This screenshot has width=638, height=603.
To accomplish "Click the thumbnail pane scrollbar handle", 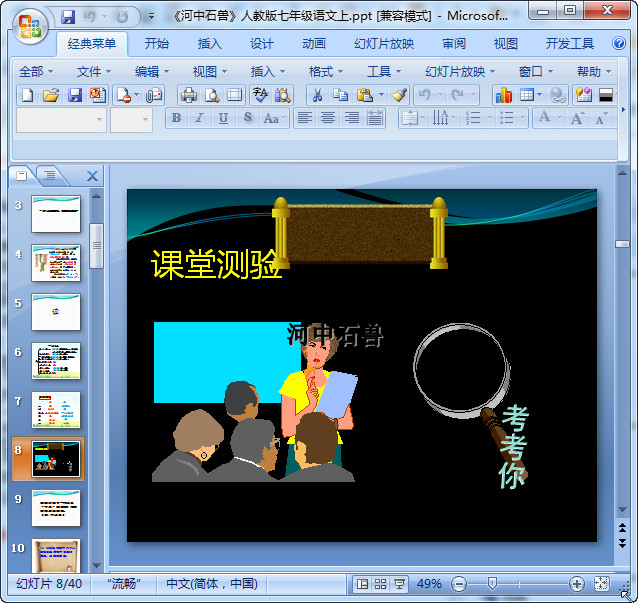I will tap(96, 245).
